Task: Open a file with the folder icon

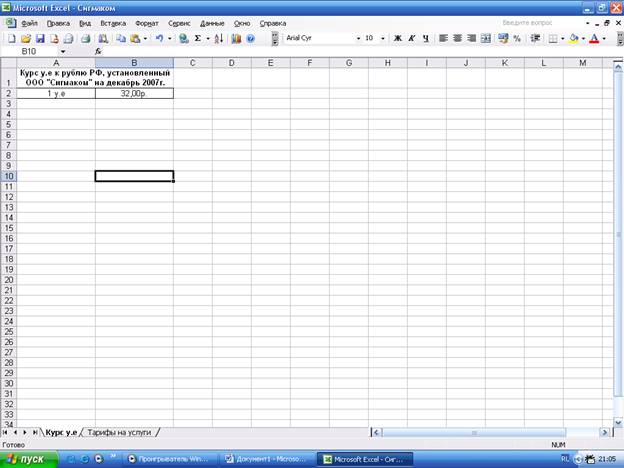Action: click(x=26, y=39)
